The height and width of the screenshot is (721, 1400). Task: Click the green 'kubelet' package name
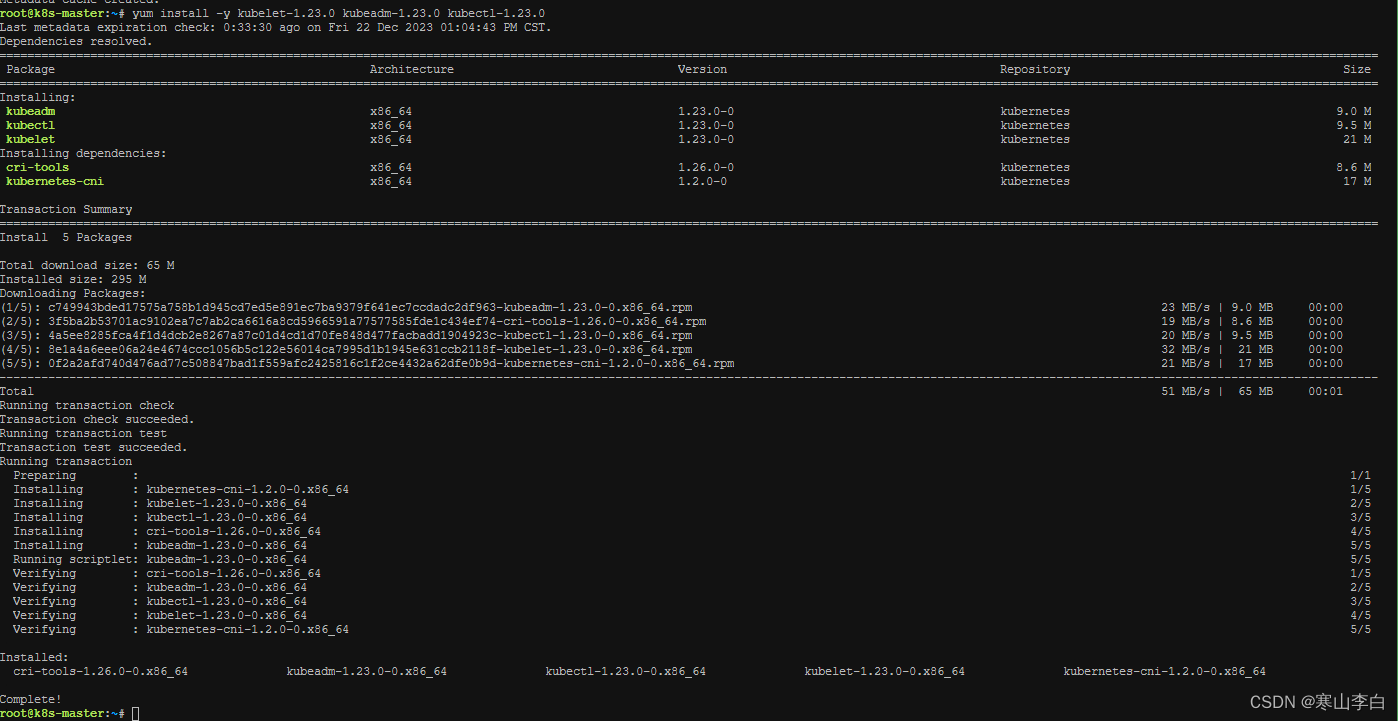[x=31, y=140]
